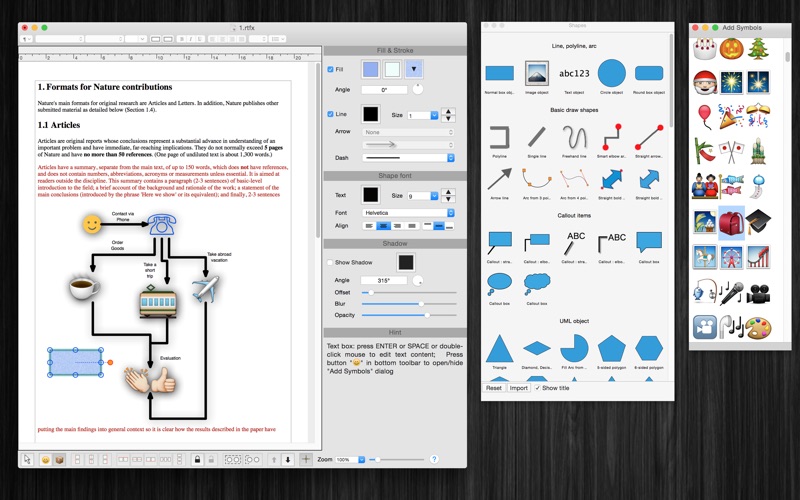Open the Shapes box icon in bottom toolbar
The width and height of the screenshot is (800, 500).
point(59,460)
